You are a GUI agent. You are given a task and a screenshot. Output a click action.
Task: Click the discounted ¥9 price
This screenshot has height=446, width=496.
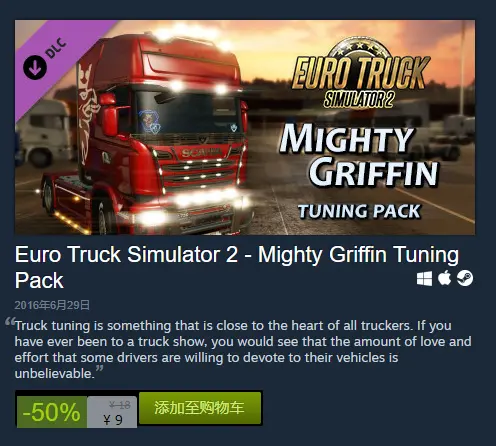coord(113,420)
